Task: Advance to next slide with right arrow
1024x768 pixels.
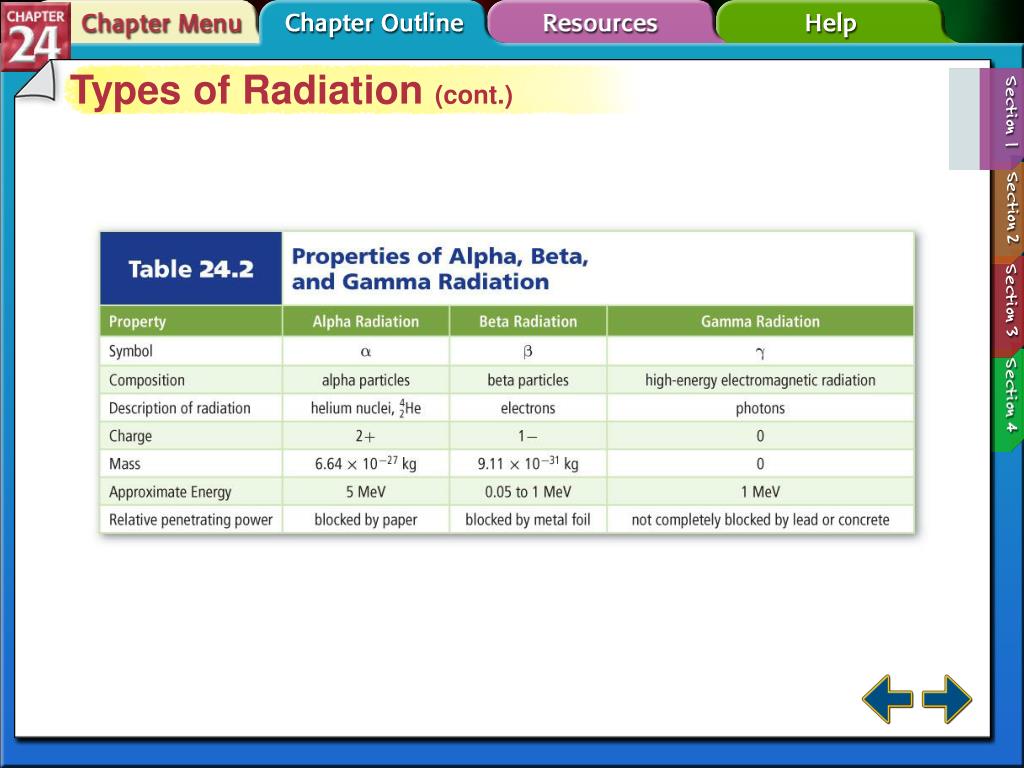Action: pos(946,699)
